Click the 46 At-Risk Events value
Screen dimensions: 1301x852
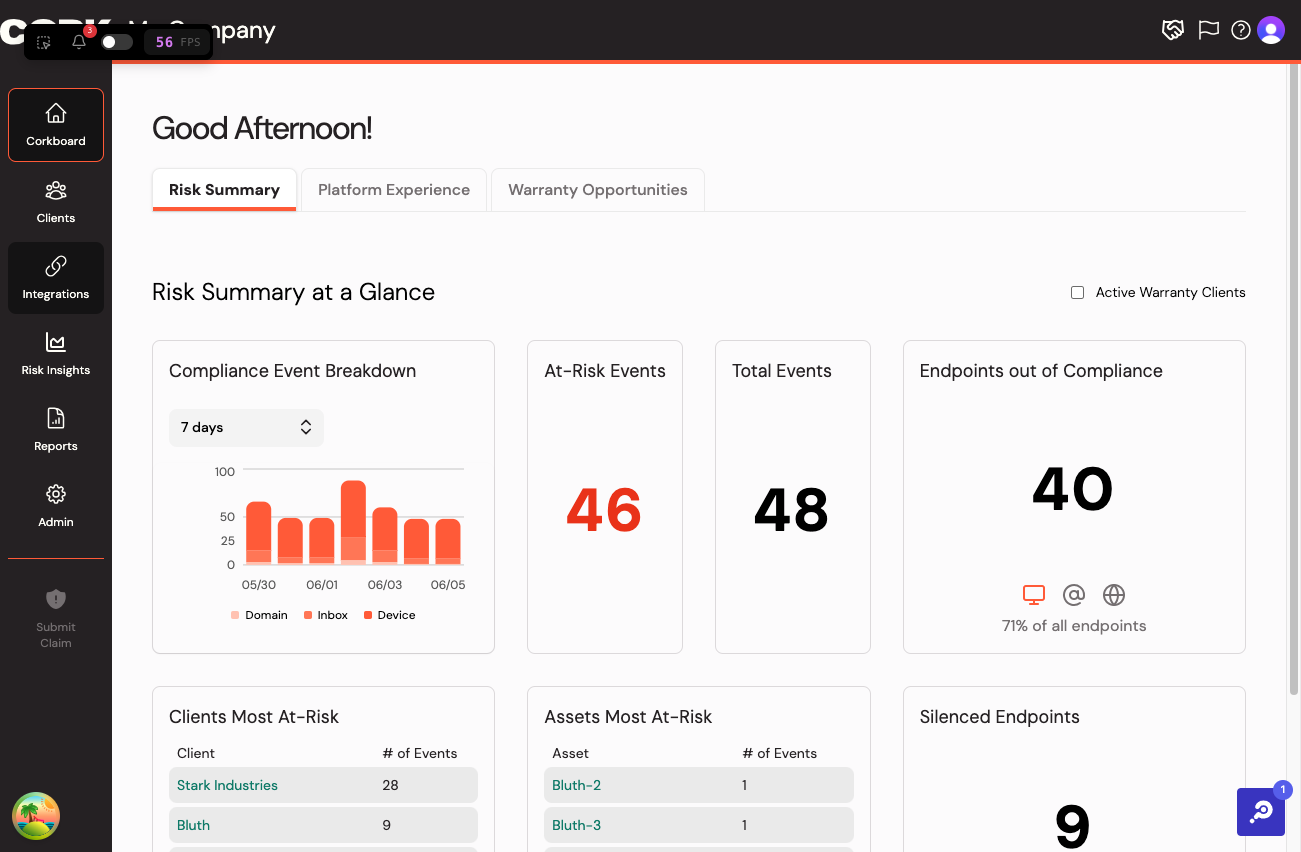tap(604, 510)
